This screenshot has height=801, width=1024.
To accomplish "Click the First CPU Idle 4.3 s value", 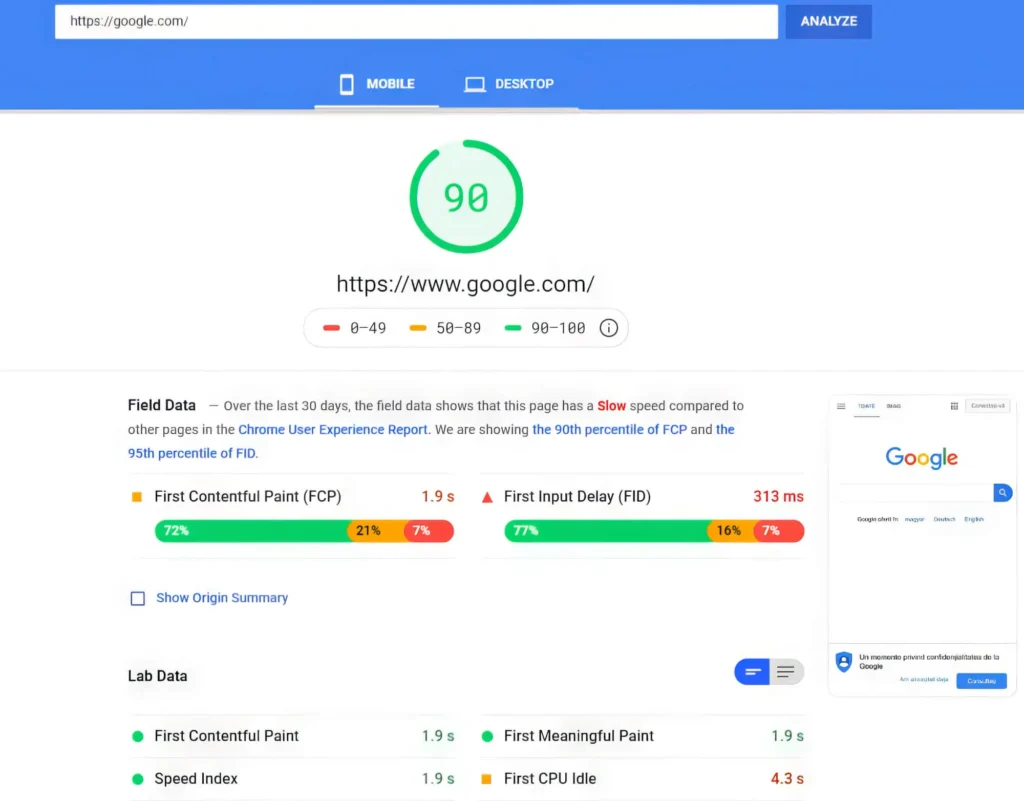I will point(787,779).
